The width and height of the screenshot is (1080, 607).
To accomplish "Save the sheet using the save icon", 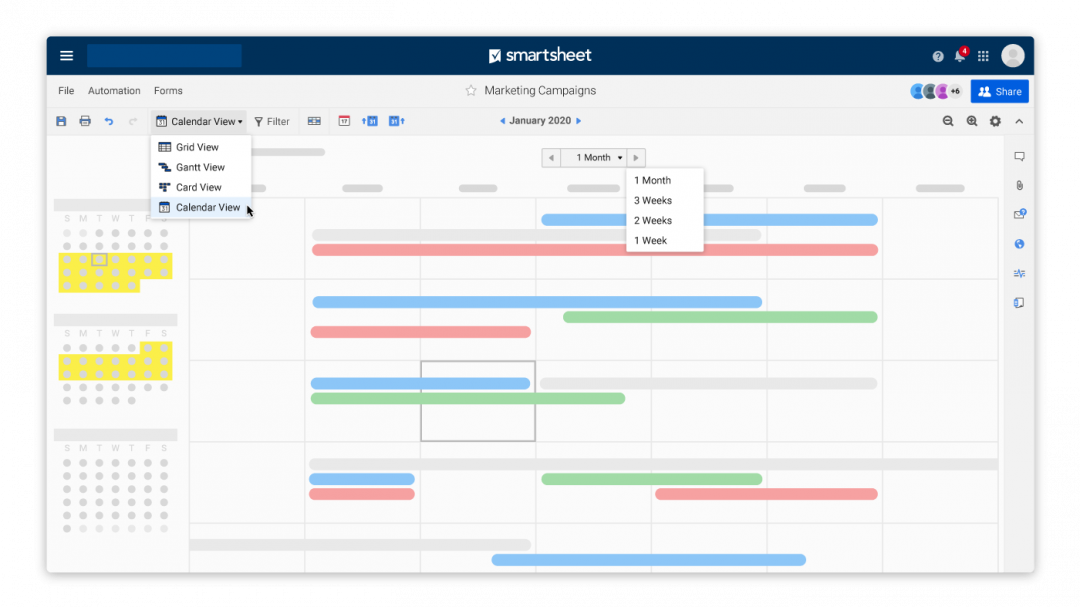I will coord(62,120).
